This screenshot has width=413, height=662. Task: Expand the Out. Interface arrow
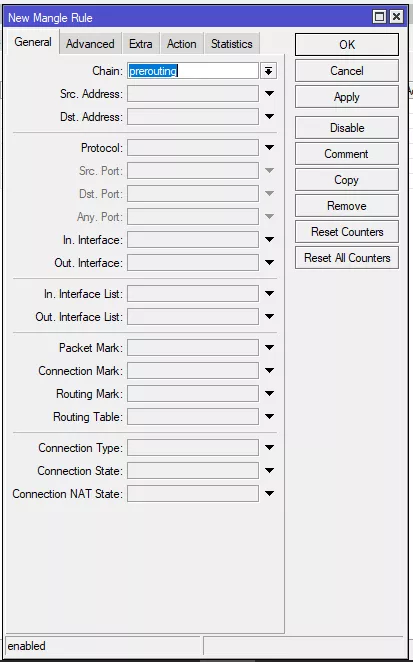[x=269, y=263]
